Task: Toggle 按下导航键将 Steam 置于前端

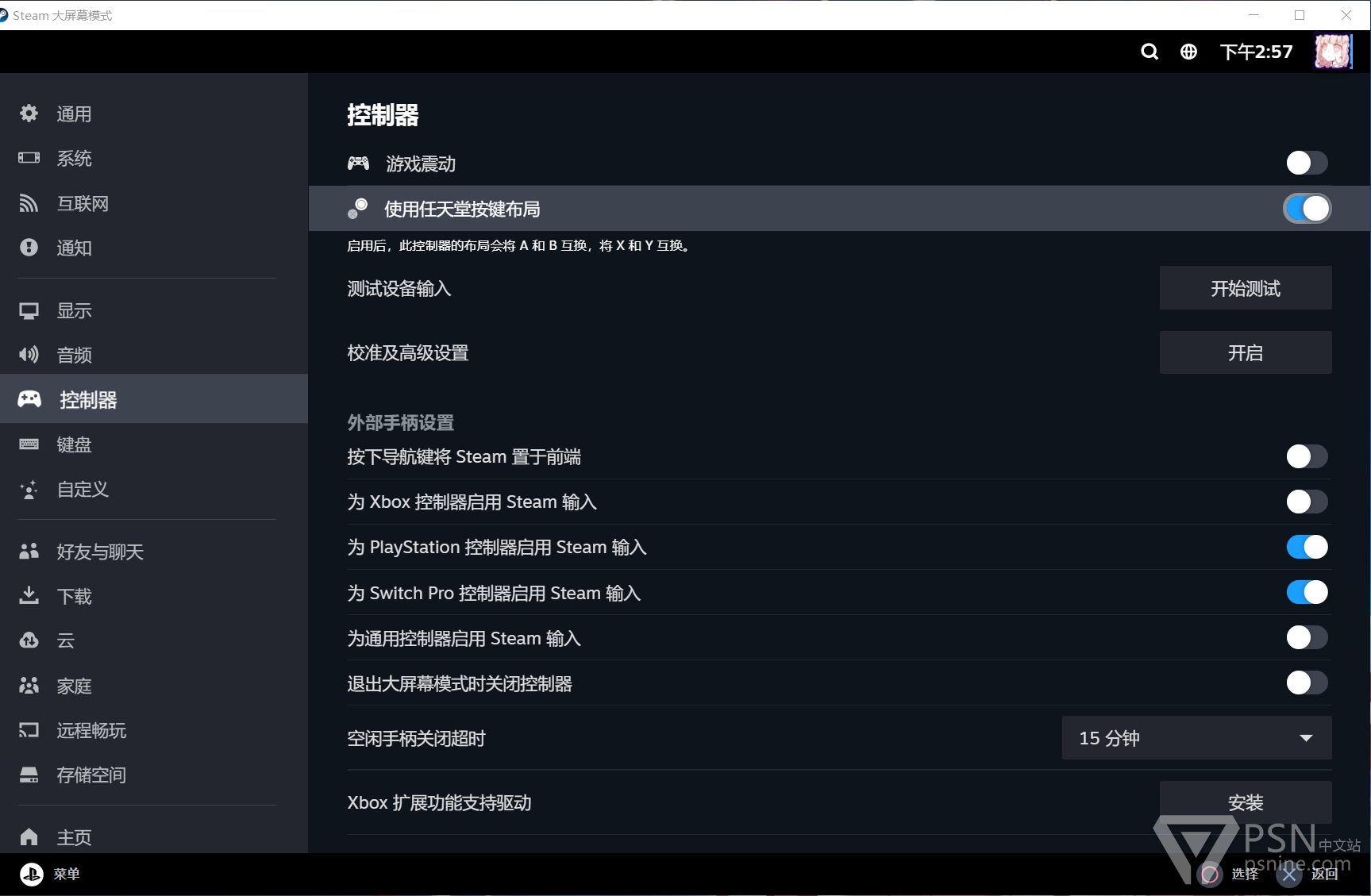Action: tap(1307, 456)
